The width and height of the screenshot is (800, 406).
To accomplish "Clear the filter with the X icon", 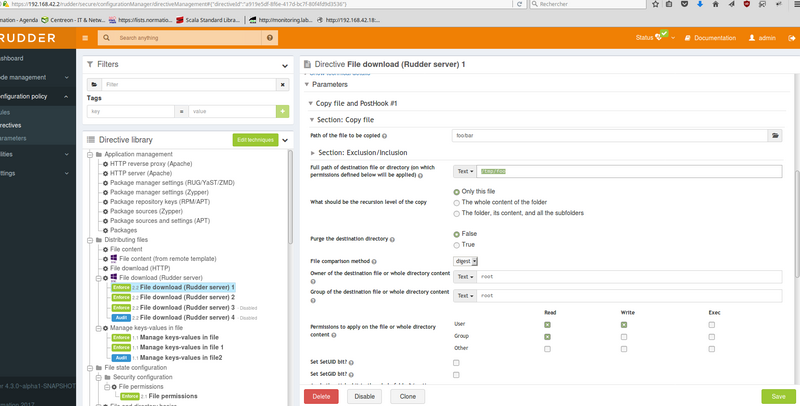I will (x=283, y=85).
